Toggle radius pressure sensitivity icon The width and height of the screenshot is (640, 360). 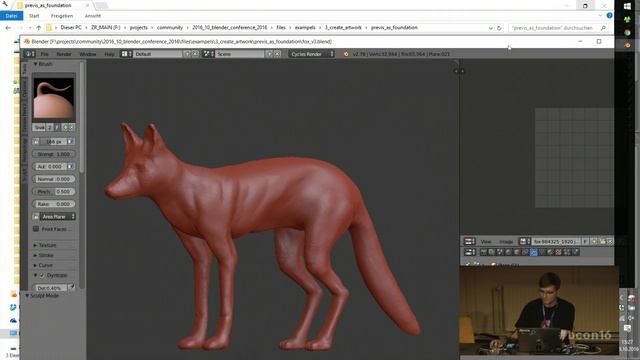coord(71,142)
